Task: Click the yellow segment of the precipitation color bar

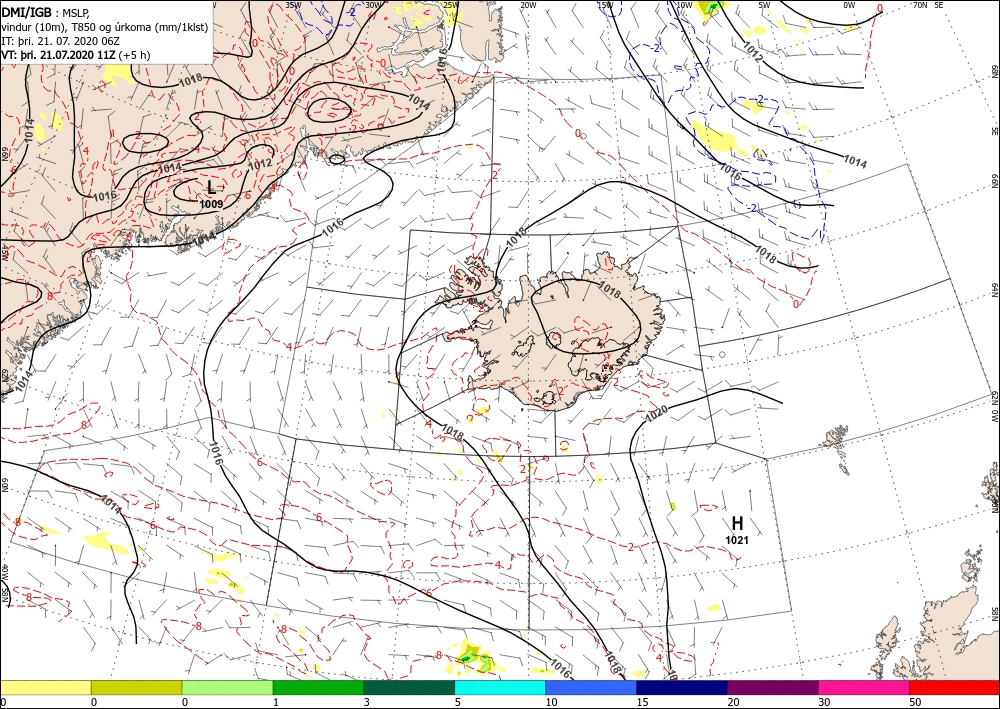Action: click(45, 687)
